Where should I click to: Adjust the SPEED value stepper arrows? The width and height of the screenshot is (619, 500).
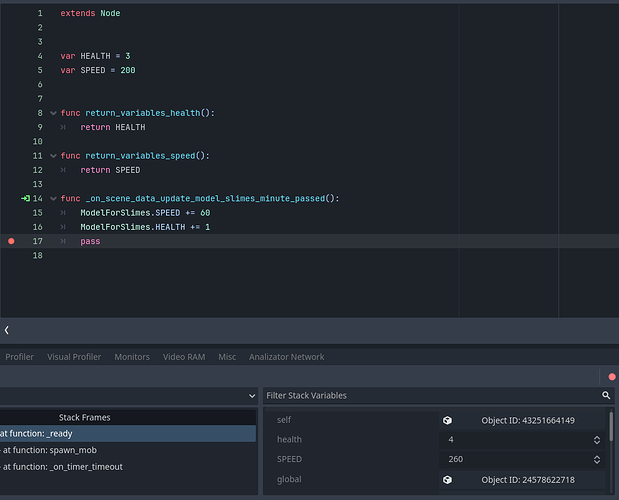(597, 459)
